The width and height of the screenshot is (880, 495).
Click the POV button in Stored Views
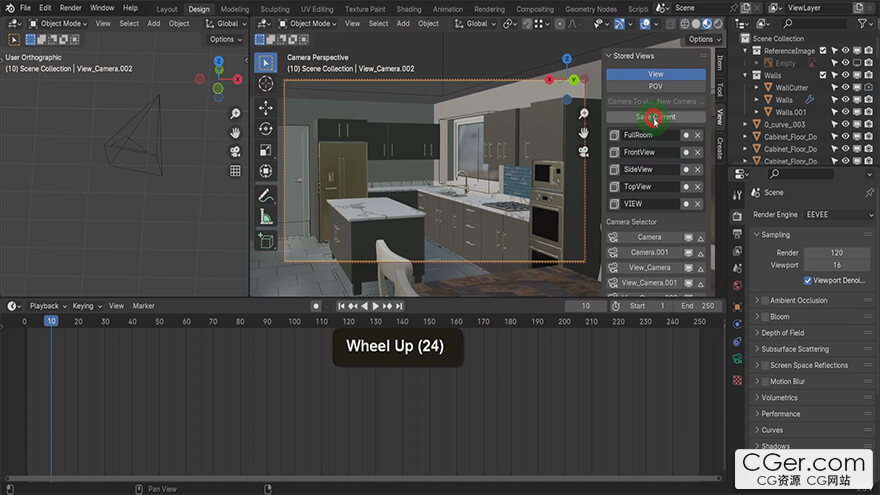656,87
